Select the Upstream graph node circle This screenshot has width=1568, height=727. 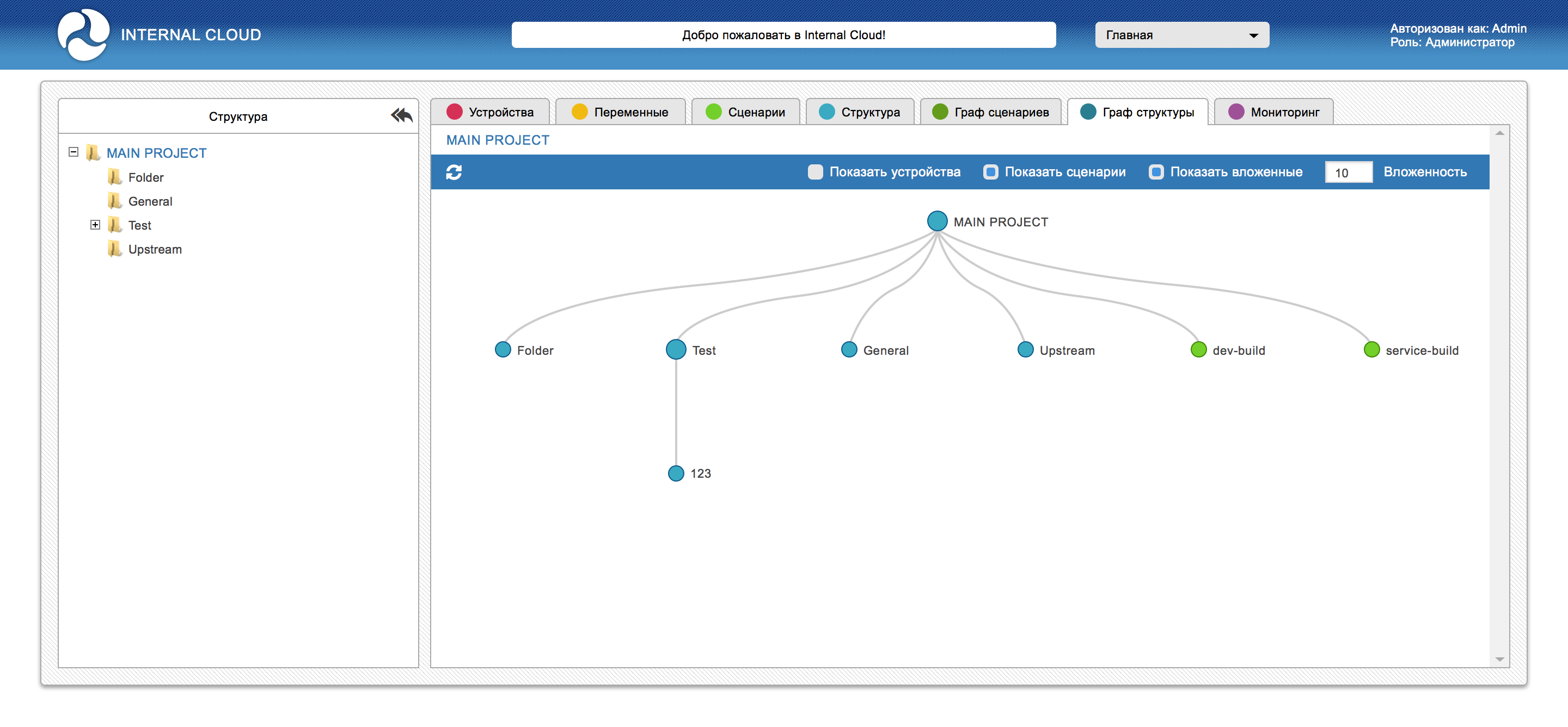click(1025, 350)
